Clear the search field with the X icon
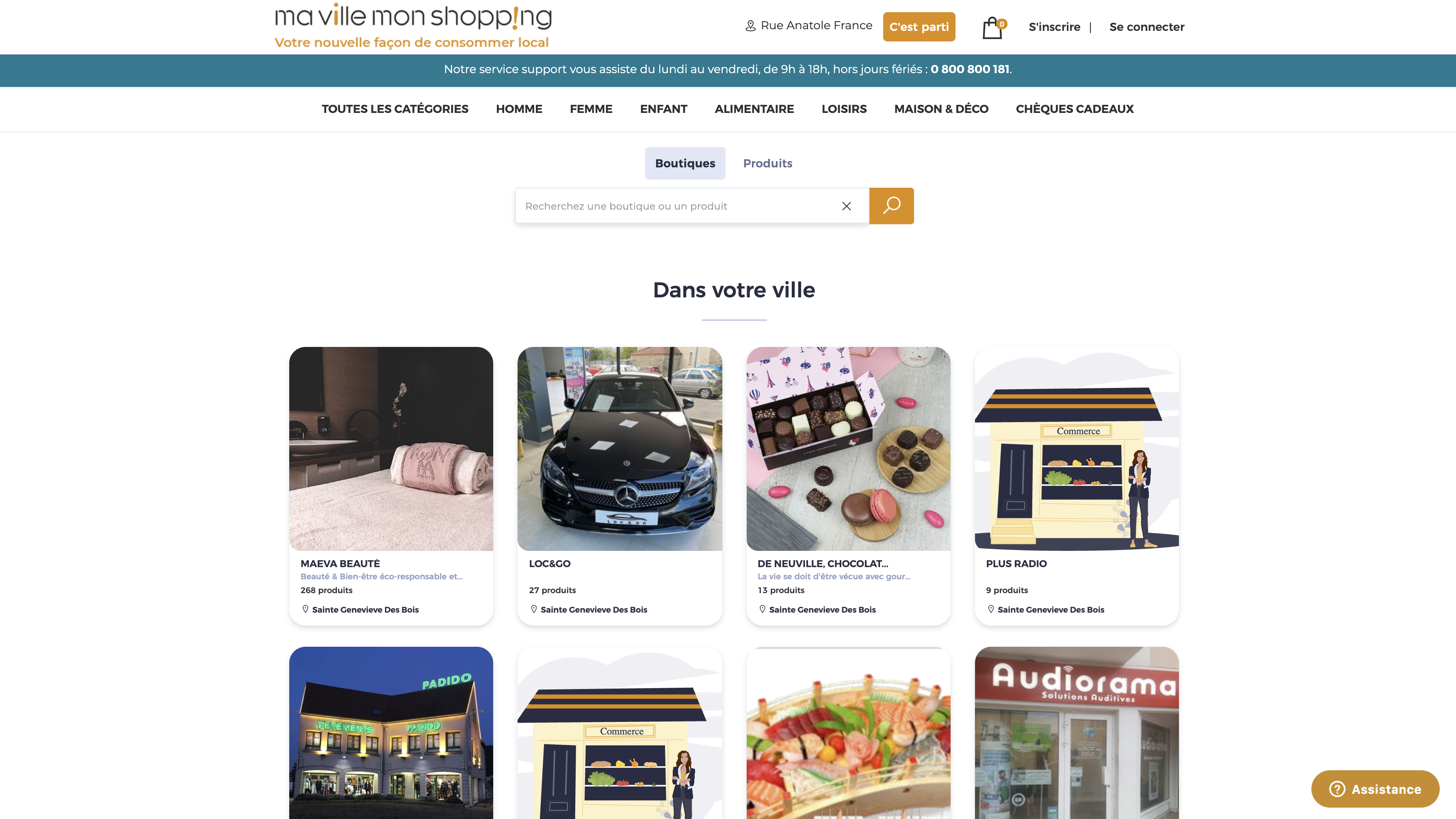This screenshot has width=1456, height=819. [846, 206]
